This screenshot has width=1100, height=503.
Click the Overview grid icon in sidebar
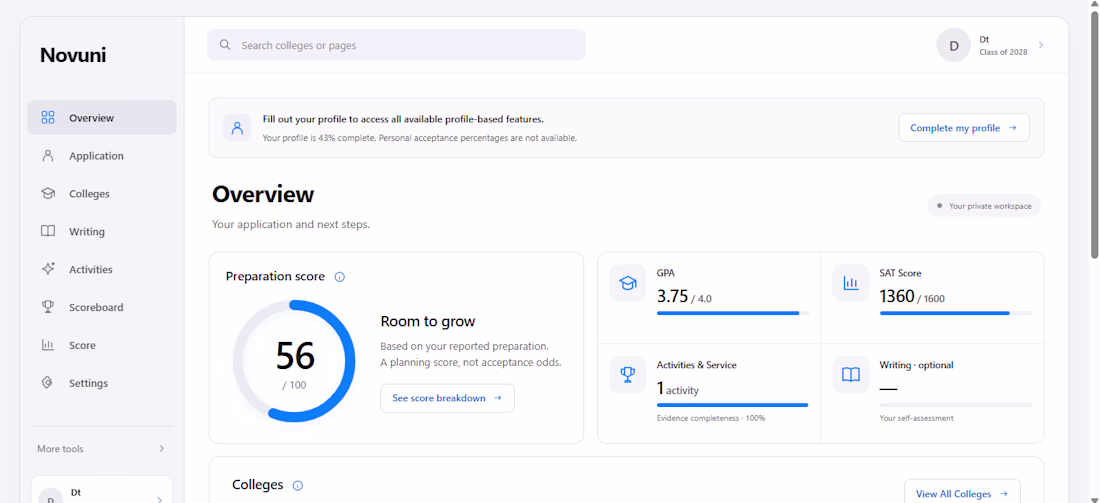point(48,117)
